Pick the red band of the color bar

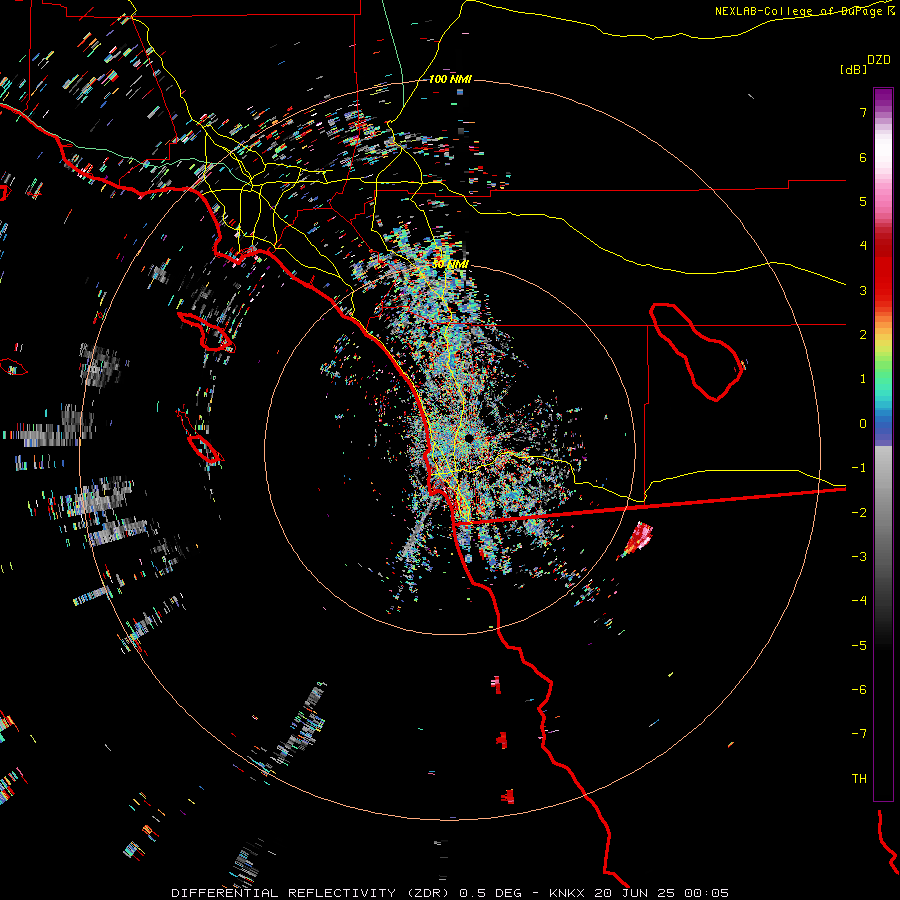[883, 276]
